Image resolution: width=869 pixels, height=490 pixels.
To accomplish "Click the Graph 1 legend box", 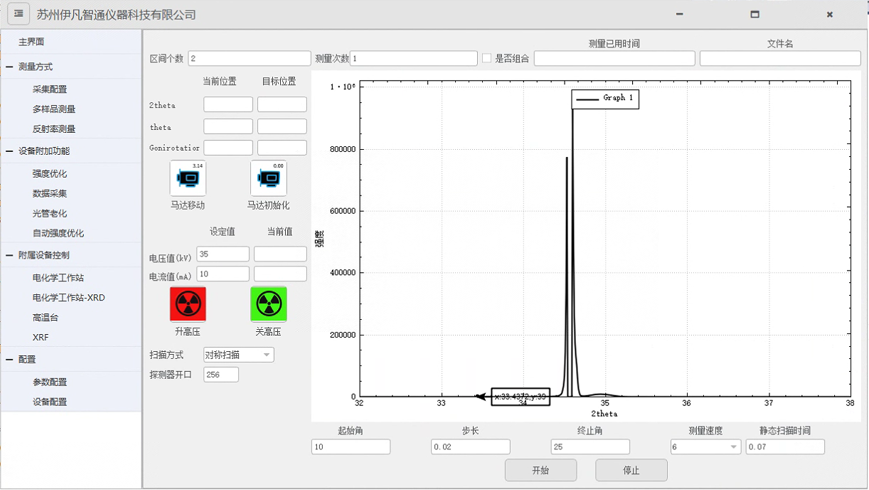I will tap(604, 99).
